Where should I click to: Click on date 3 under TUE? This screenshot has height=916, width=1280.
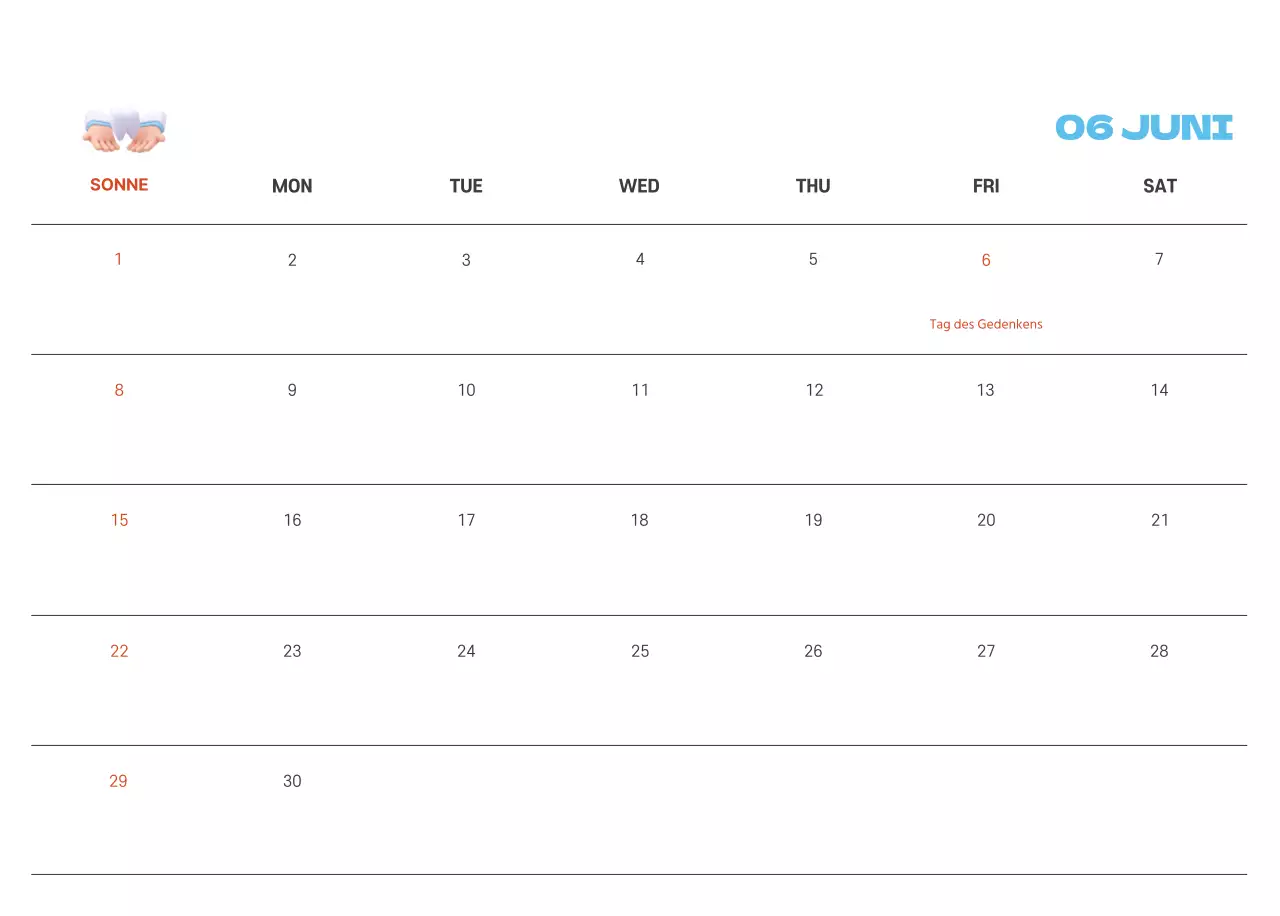coord(466,260)
